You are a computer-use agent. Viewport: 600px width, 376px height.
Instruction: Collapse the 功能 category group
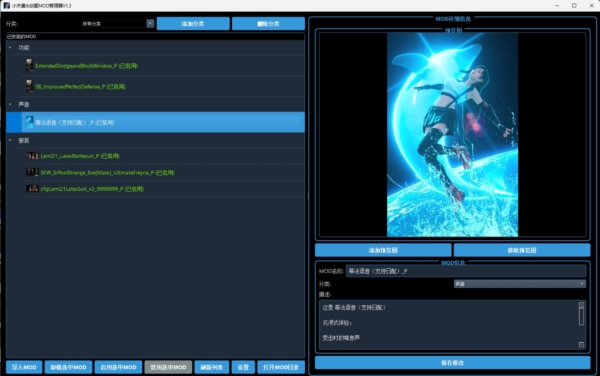click(x=10, y=47)
